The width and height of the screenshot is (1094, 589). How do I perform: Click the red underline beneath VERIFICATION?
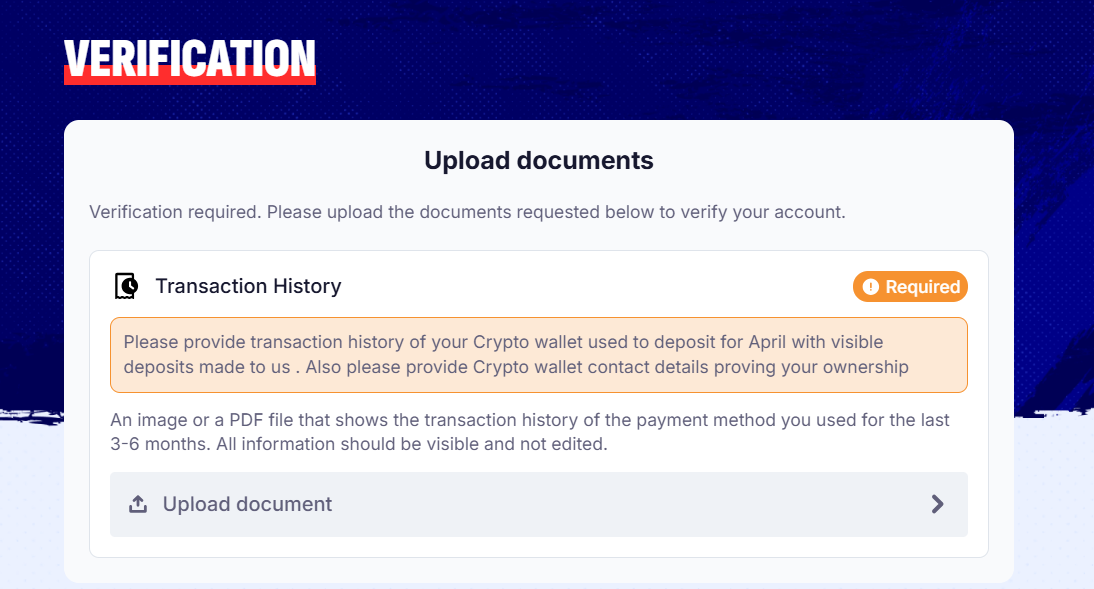point(189,79)
